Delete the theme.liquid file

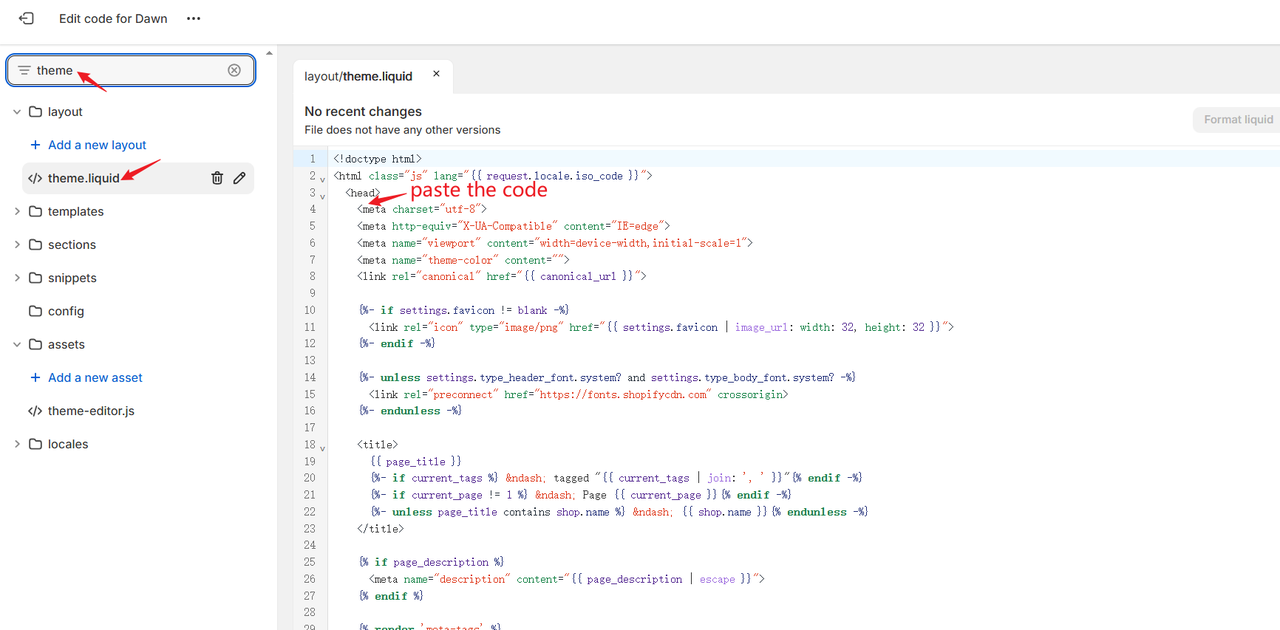click(217, 178)
